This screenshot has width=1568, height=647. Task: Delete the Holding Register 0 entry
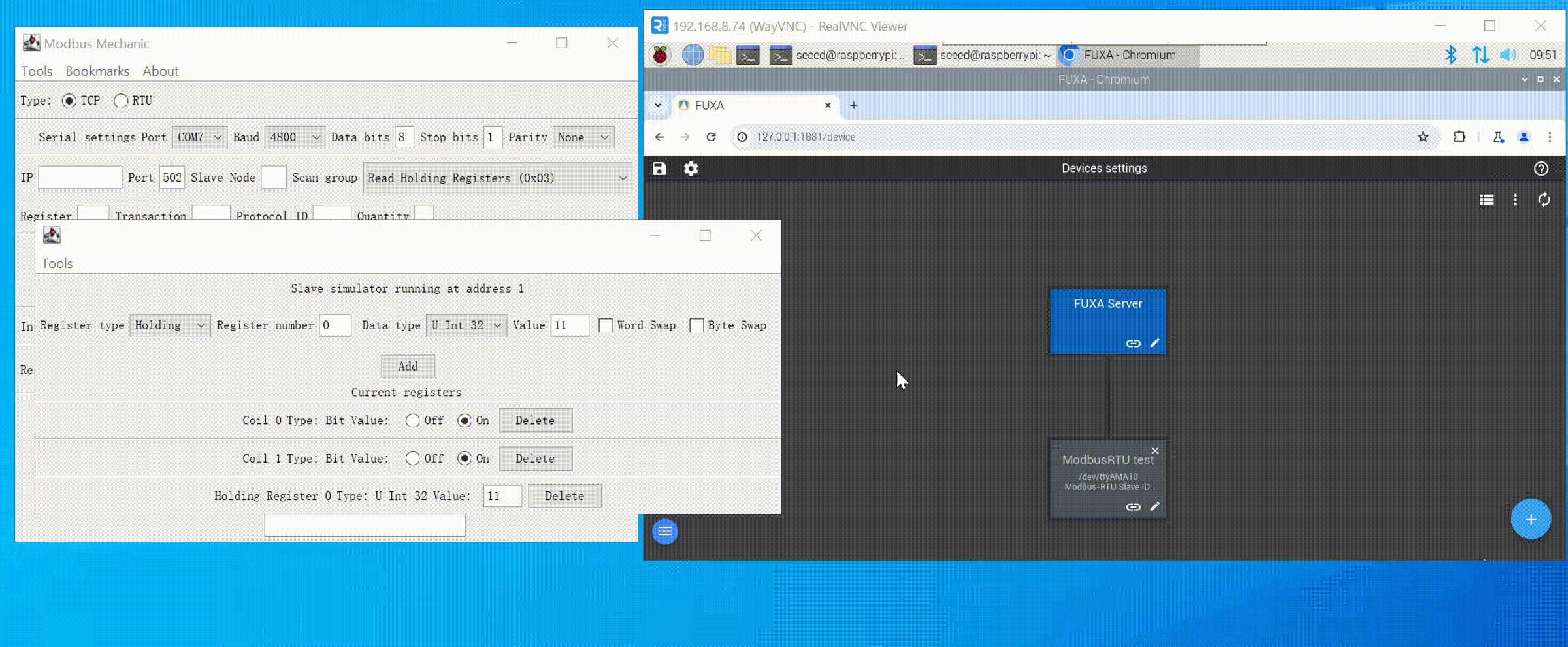click(564, 496)
